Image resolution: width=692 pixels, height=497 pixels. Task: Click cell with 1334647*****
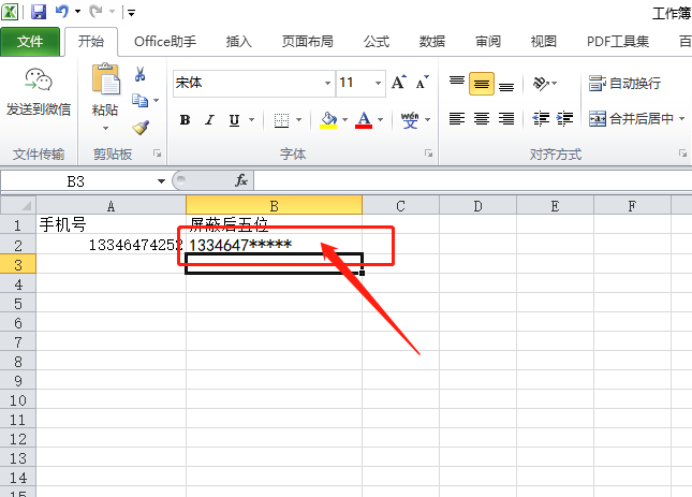[x=274, y=245]
